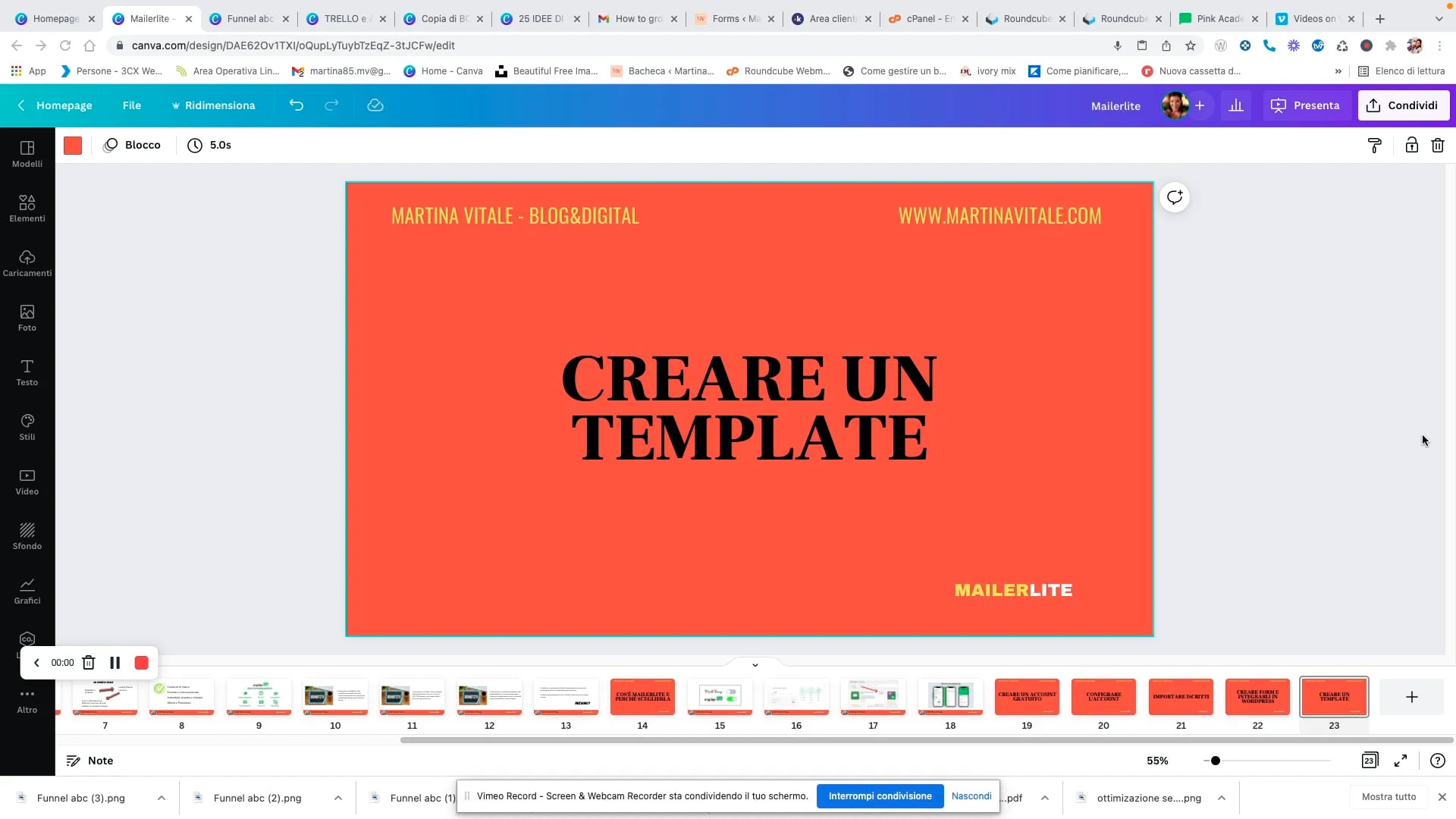
Task: Switch to the Funnel abc browser tab
Action: click(x=250, y=19)
